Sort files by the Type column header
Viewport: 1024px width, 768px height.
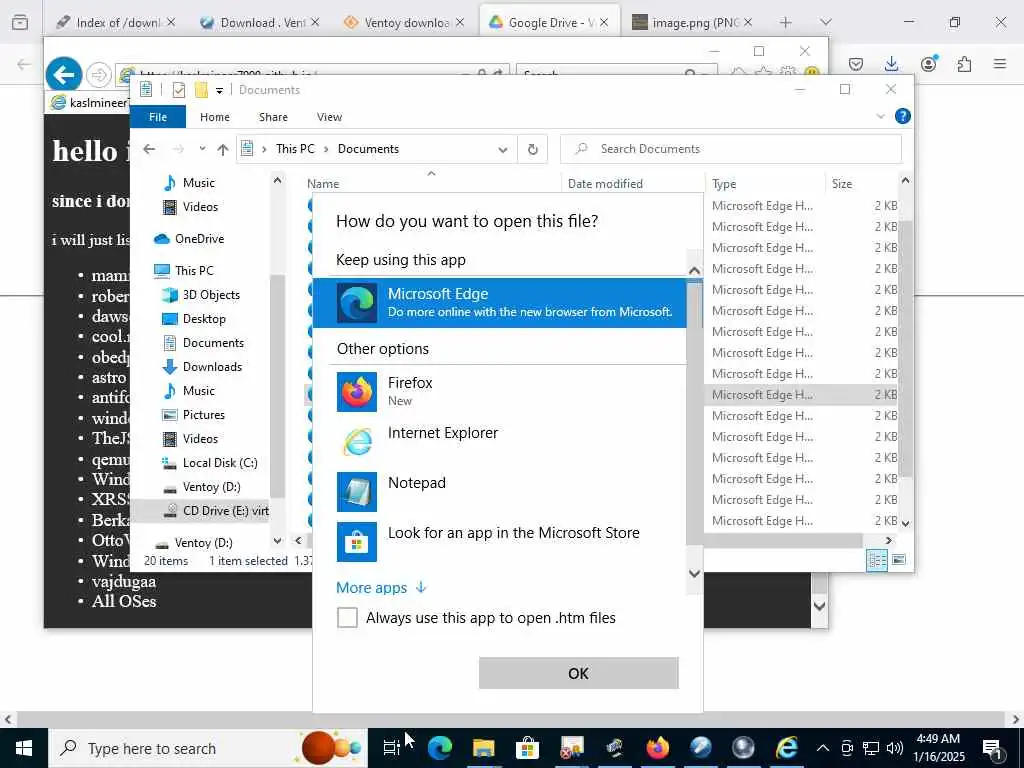(764, 184)
